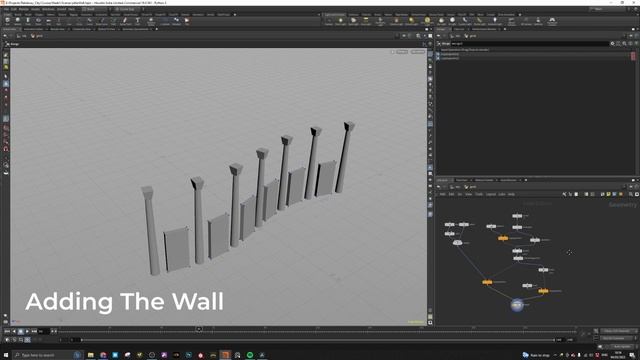The height and width of the screenshot is (360, 640).
Task: Add a Spot Light from shelf
Action: (353, 21)
